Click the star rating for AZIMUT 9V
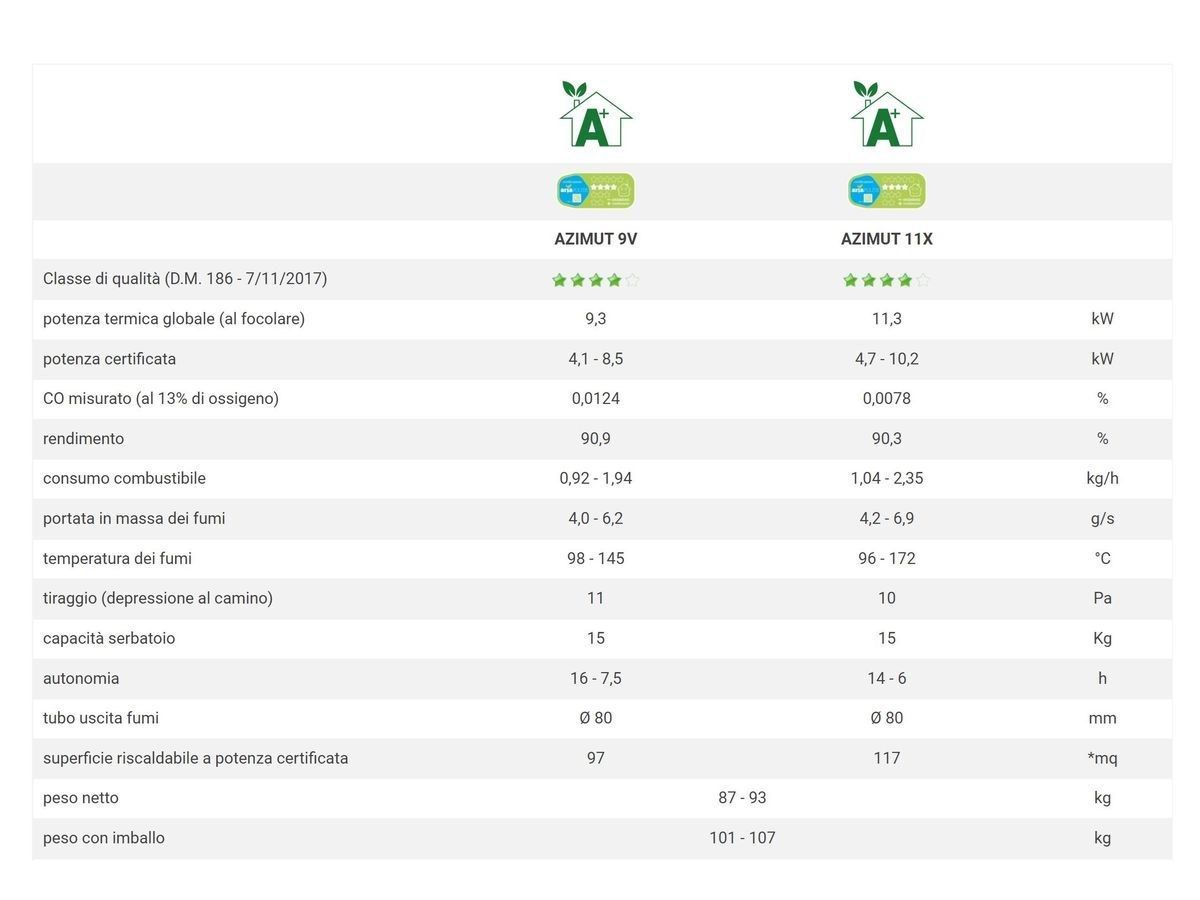 pyautogui.click(x=596, y=280)
